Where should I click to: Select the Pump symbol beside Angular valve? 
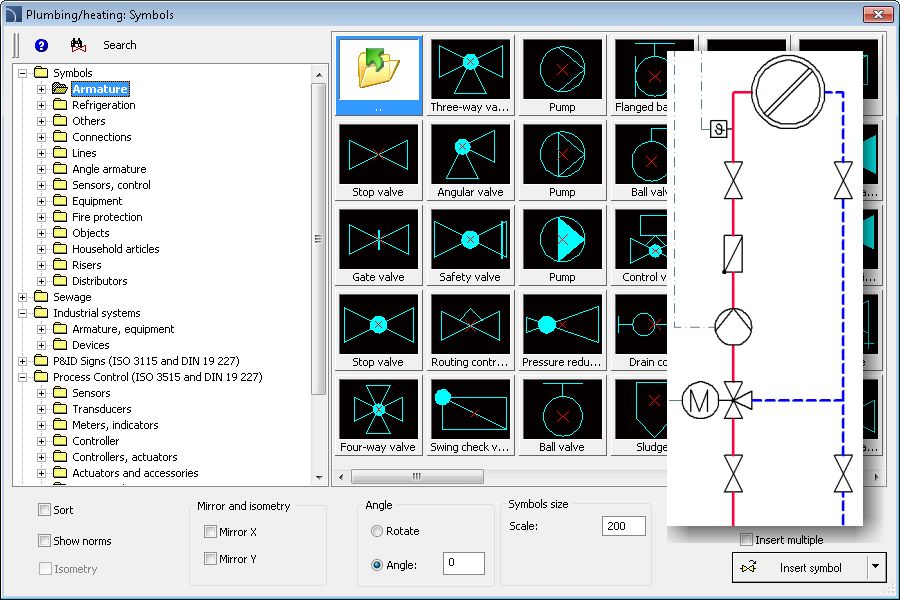pos(562,161)
